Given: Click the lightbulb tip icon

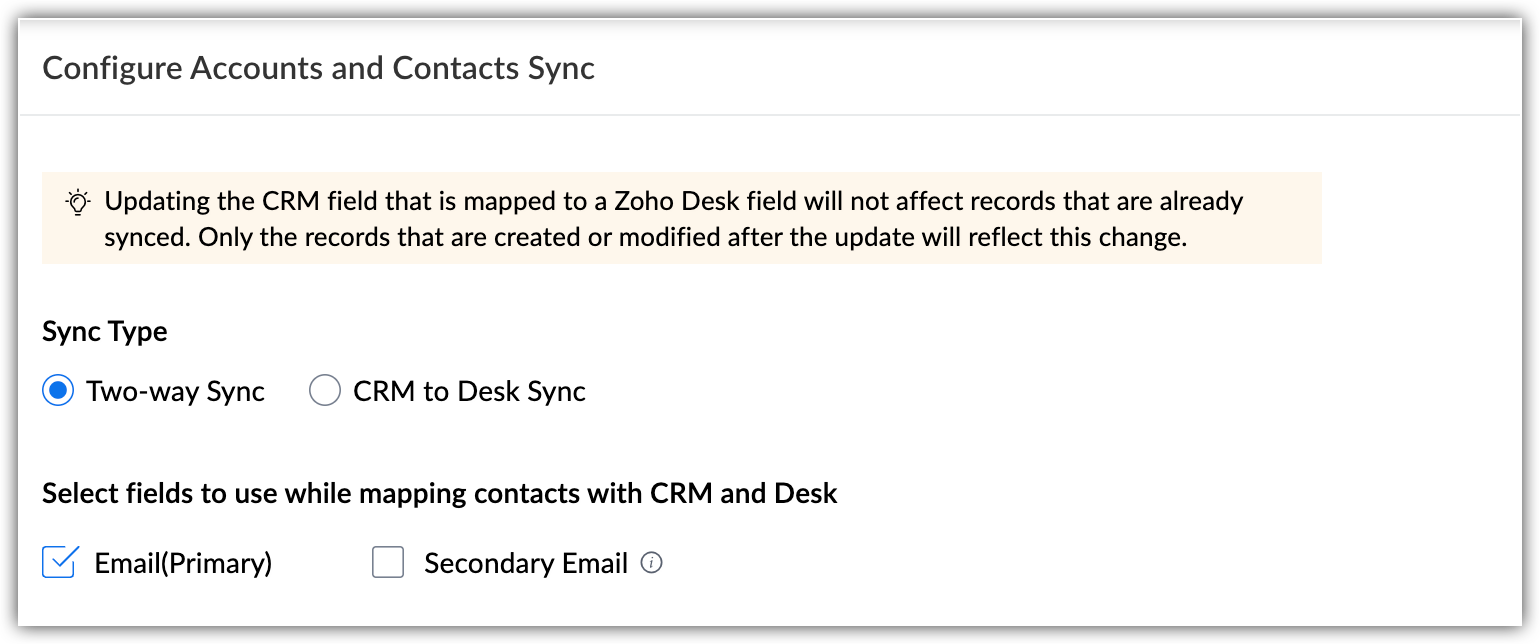Looking at the screenshot, I should pos(78,202).
